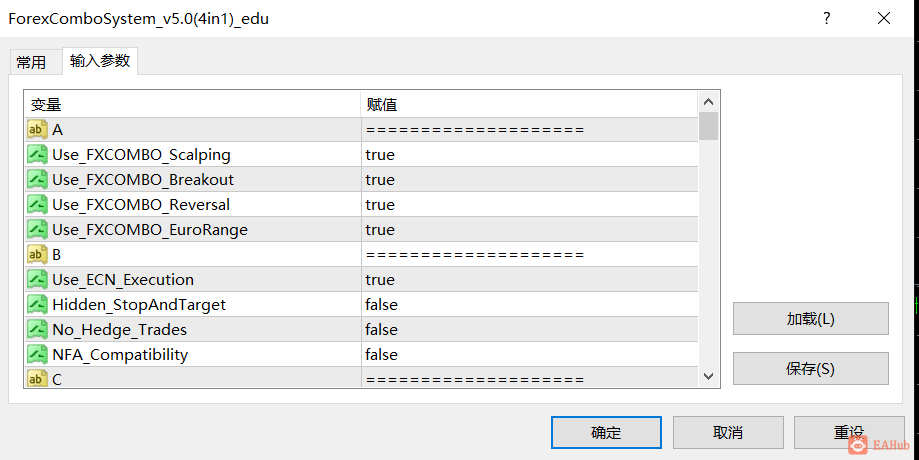Click the NFA_Compatibility parameter icon

click(37, 355)
